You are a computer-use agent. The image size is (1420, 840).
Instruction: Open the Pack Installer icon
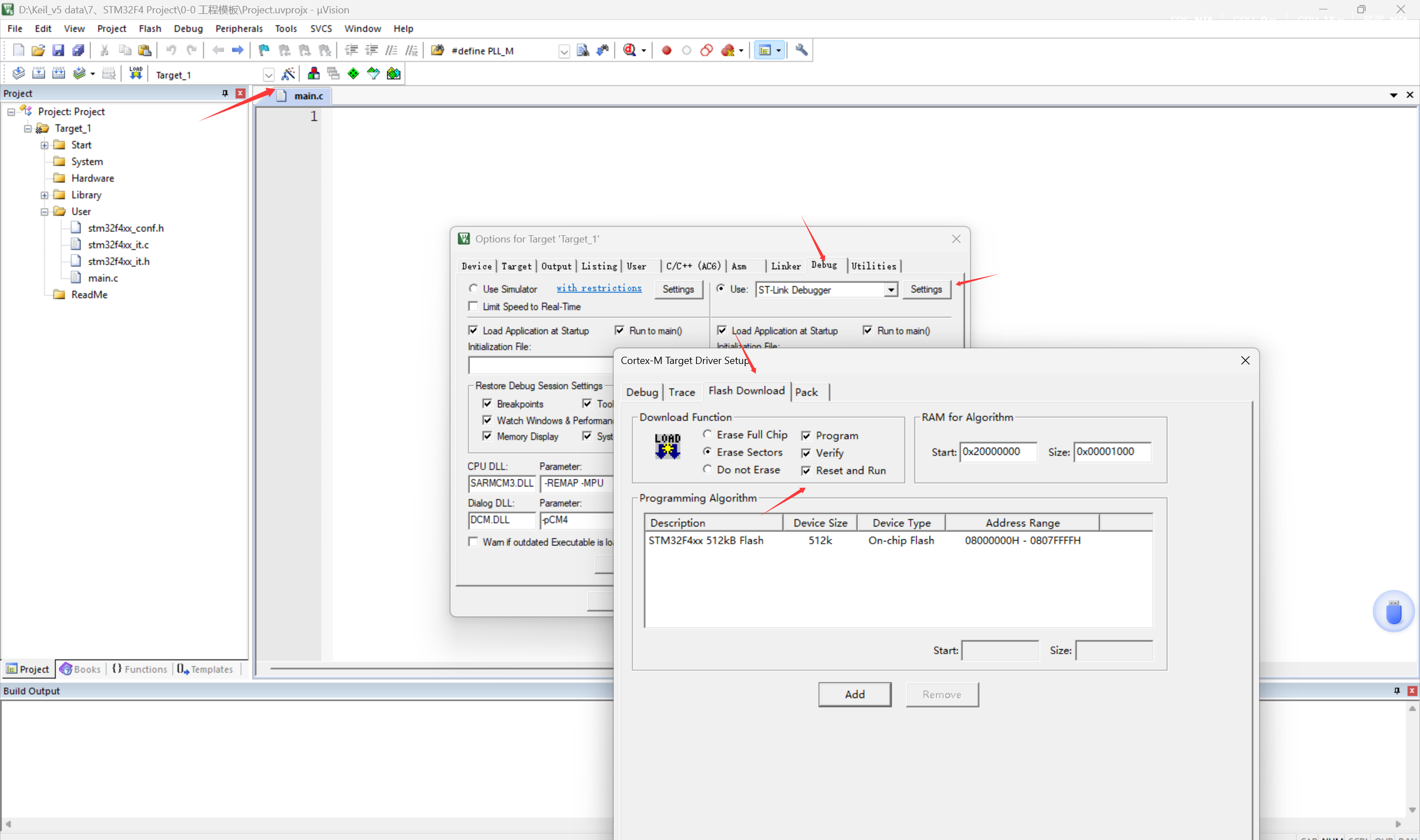click(393, 74)
